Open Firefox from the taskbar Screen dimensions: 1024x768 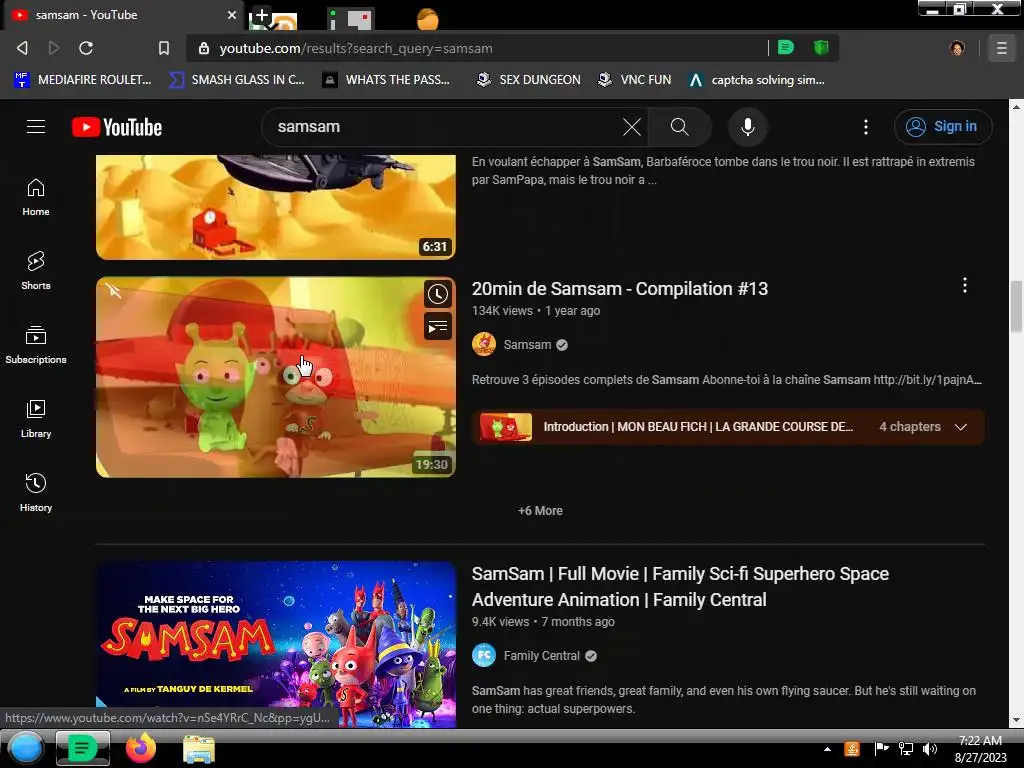click(140, 748)
